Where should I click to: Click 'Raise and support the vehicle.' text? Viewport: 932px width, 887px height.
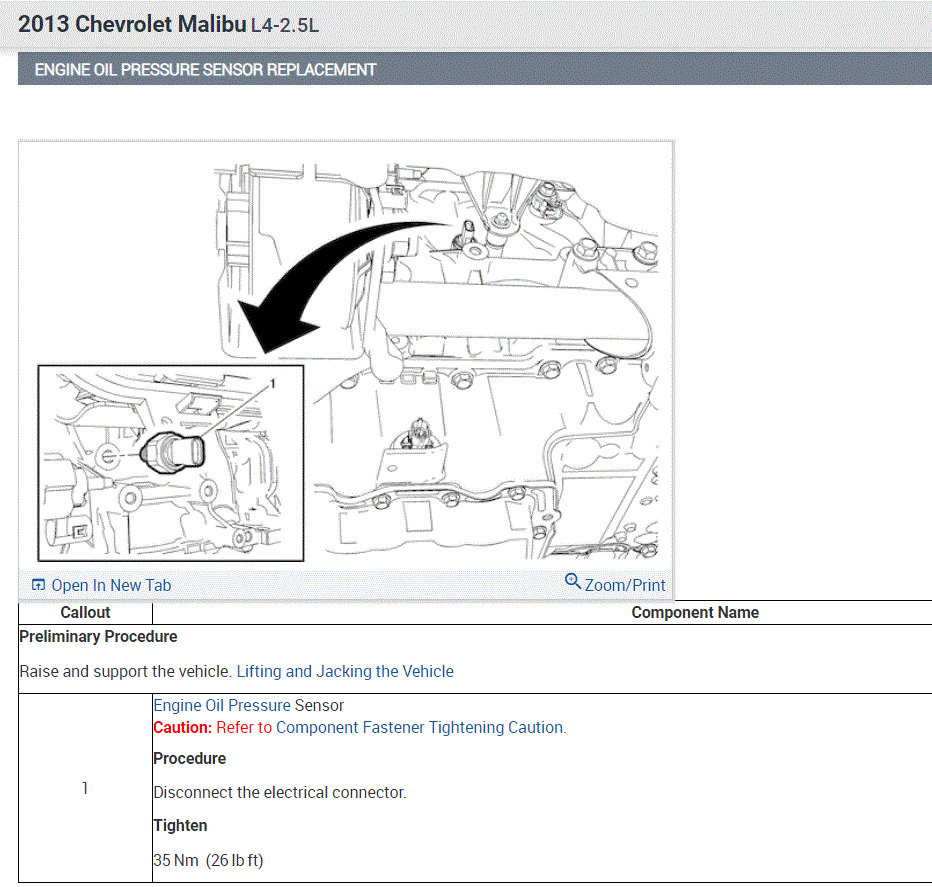(x=125, y=671)
